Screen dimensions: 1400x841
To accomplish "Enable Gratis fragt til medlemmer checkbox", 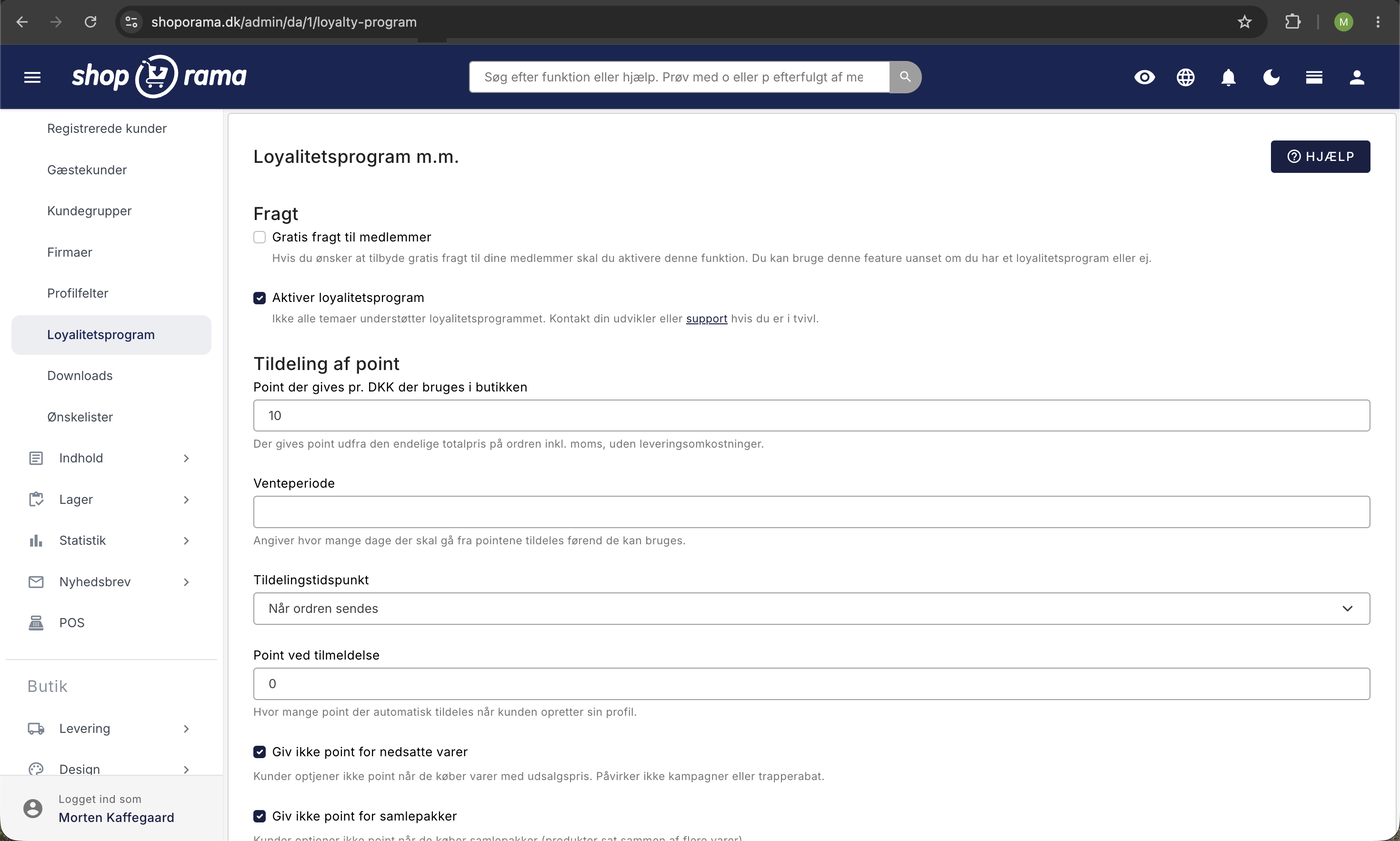I will pos(259,237).
